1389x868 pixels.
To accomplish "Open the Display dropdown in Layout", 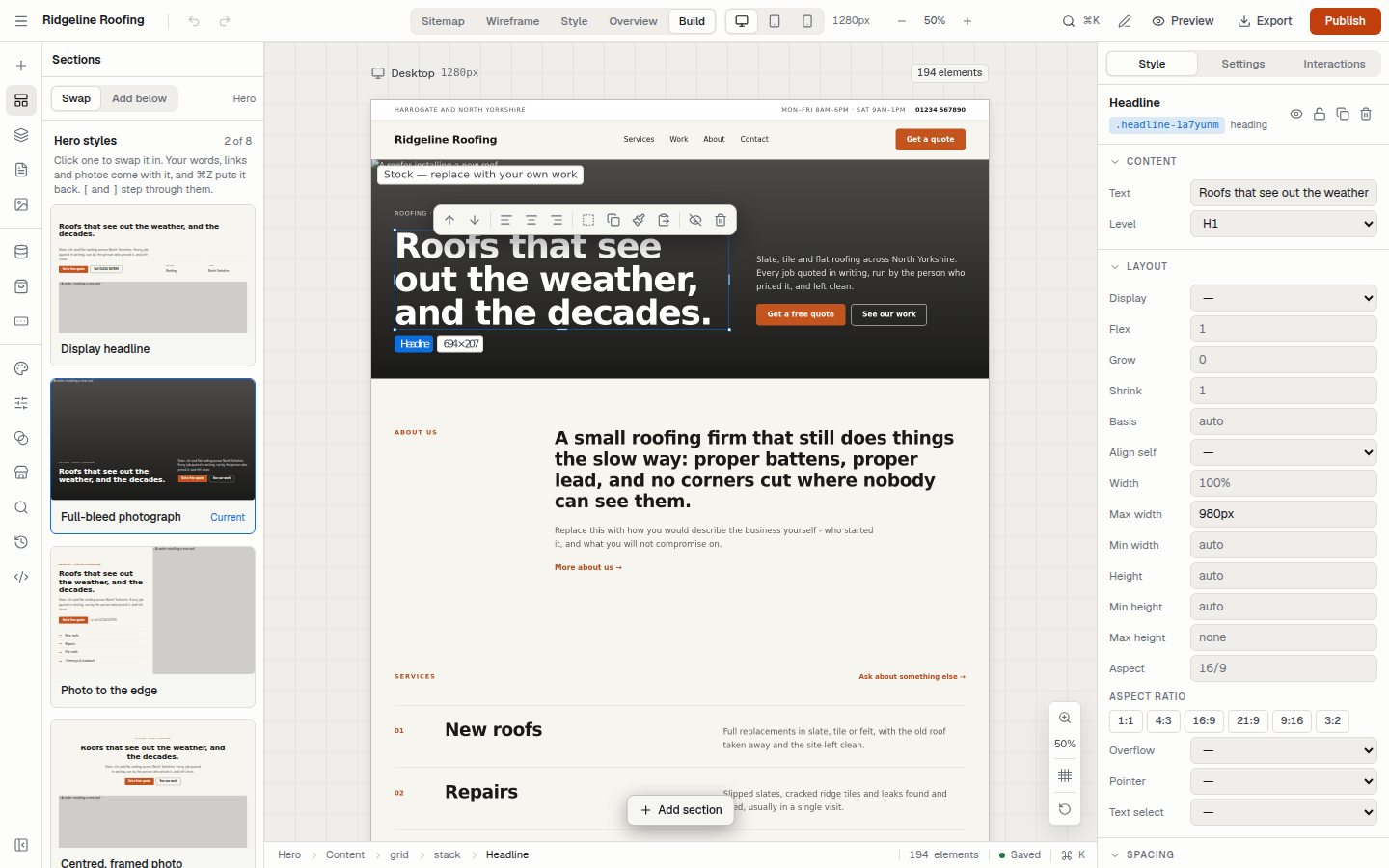I will click(1283, 298).
